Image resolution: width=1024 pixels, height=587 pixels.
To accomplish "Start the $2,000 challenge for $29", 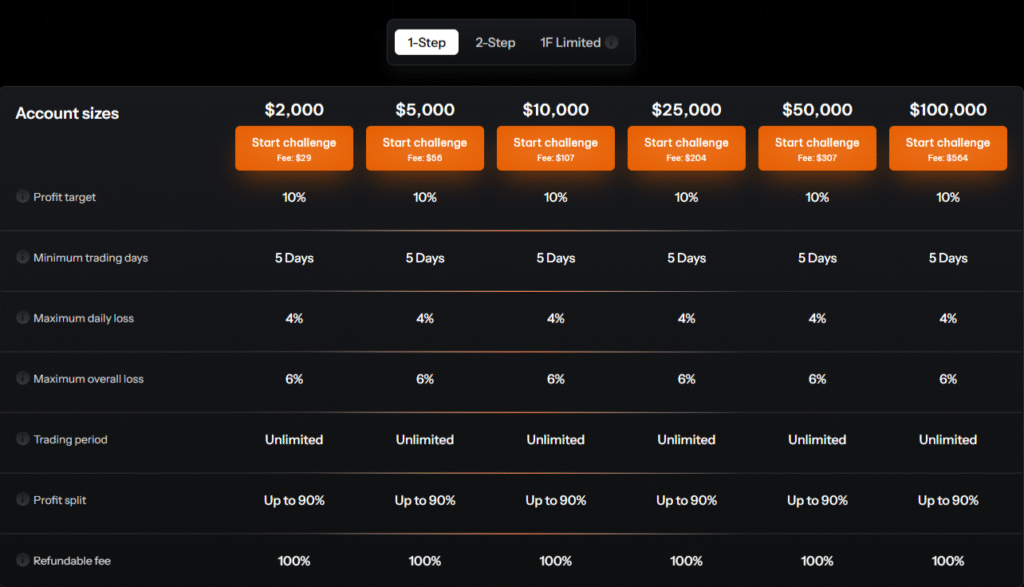I will point(293,148).
